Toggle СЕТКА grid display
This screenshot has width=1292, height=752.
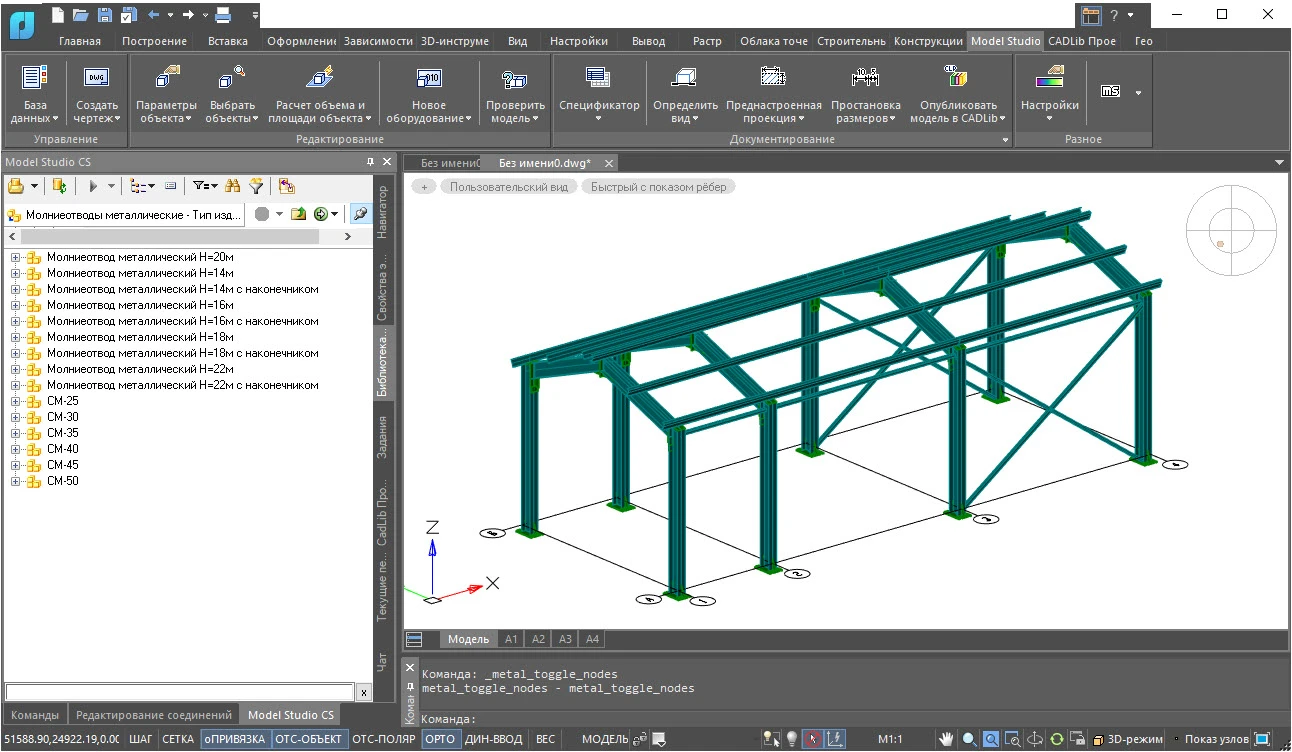click(x=178, y=740)
